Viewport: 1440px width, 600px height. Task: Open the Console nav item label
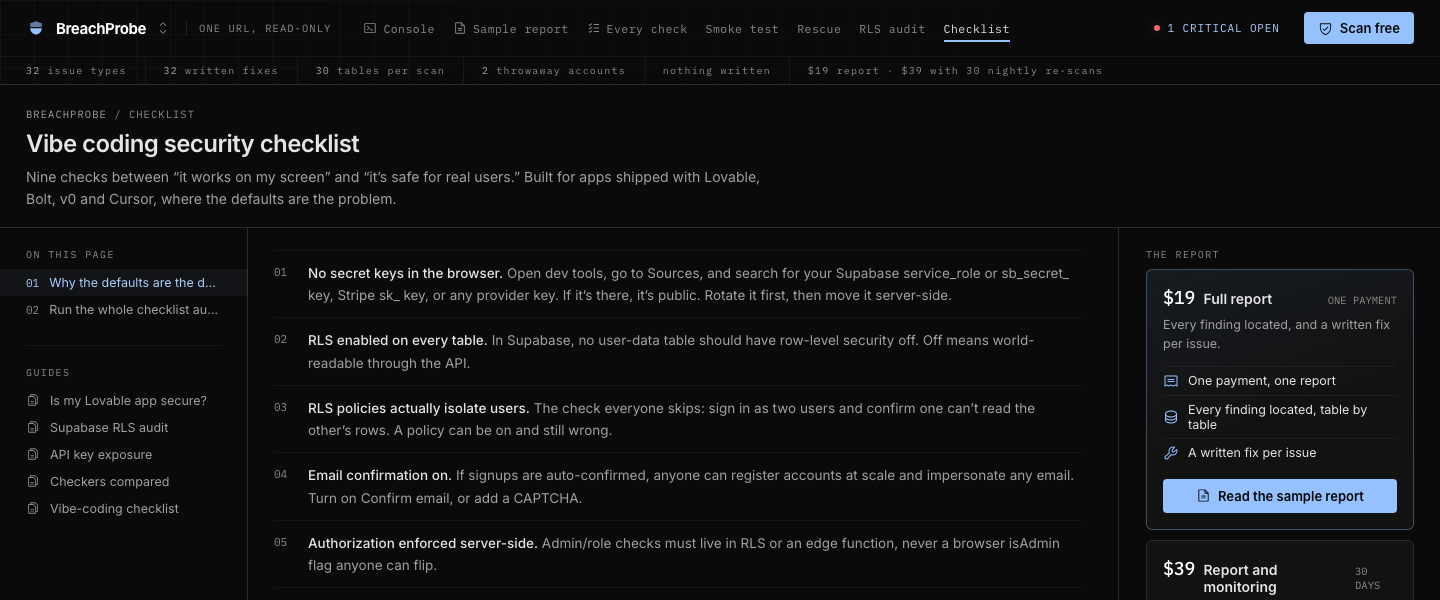coord(409,29)
